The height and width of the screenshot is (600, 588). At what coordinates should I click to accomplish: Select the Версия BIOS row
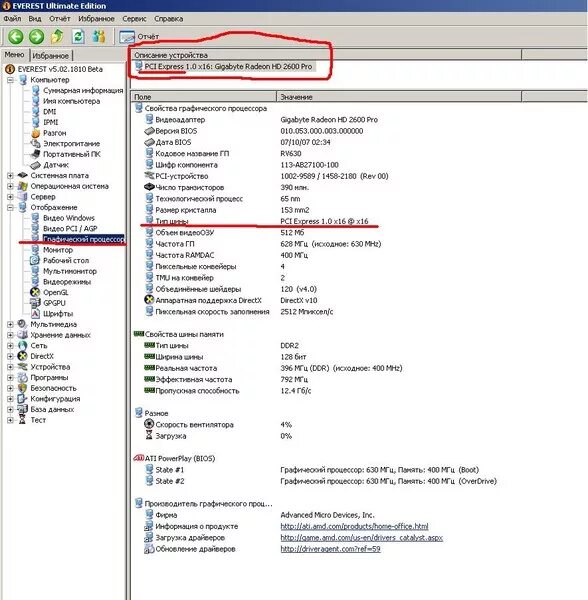(x=254, y=131)
